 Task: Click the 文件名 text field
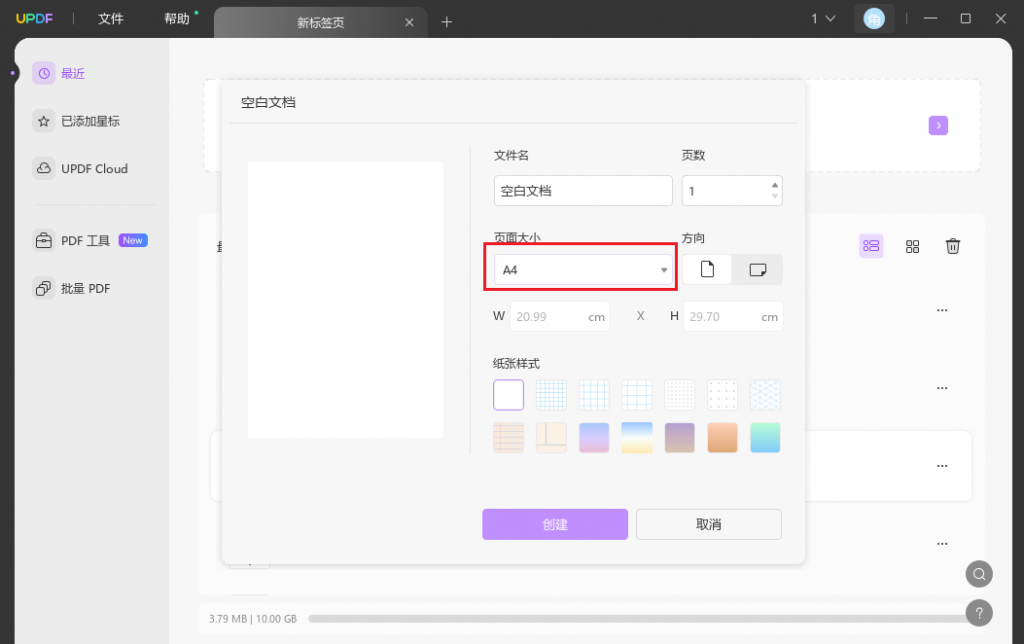[583, 190]
